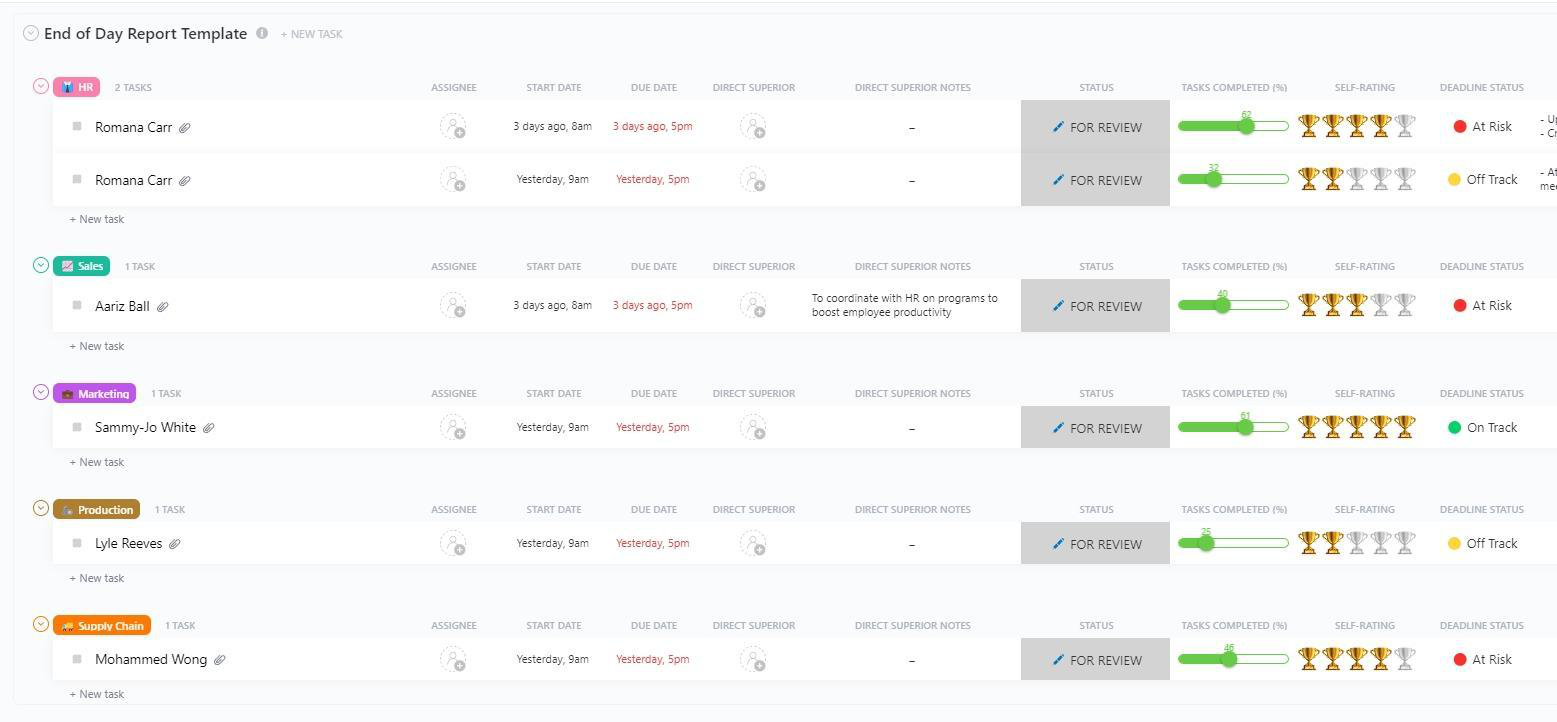Screen dimensions: 1557x722
Task: Click the assignee icon for Mohammed Wong
Action: point(453,660)
